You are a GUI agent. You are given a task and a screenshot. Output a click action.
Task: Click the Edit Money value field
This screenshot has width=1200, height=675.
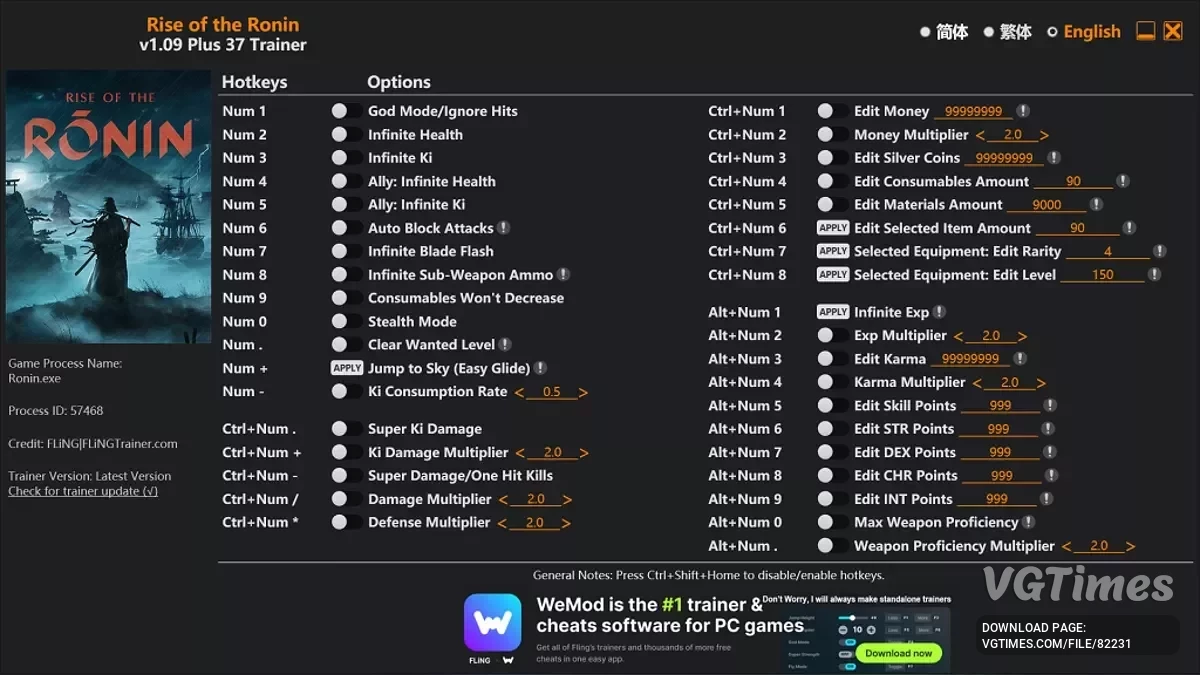(973, 112)
